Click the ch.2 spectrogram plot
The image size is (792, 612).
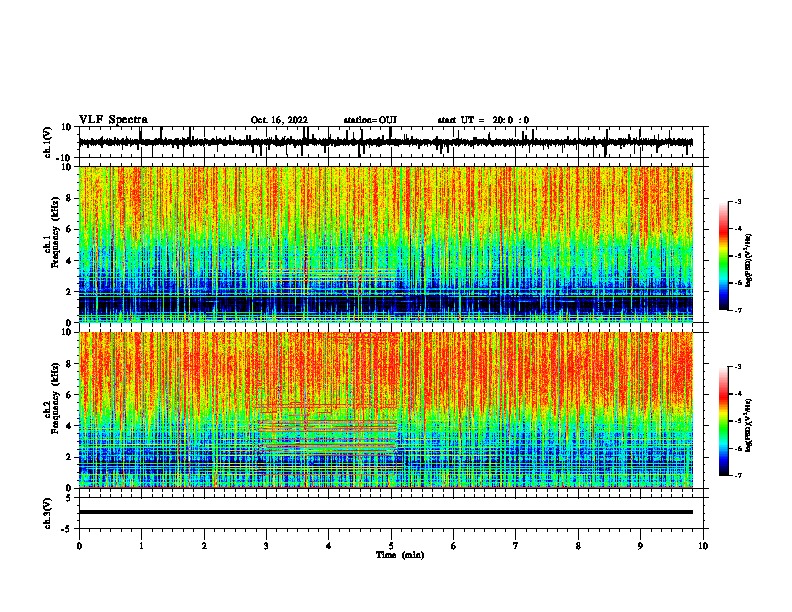tap(386, 410)
